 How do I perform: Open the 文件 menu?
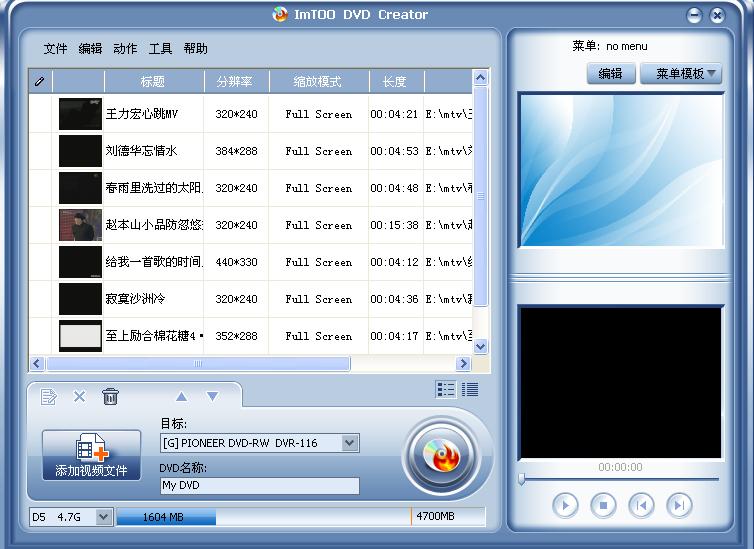[x=55, y=49]
